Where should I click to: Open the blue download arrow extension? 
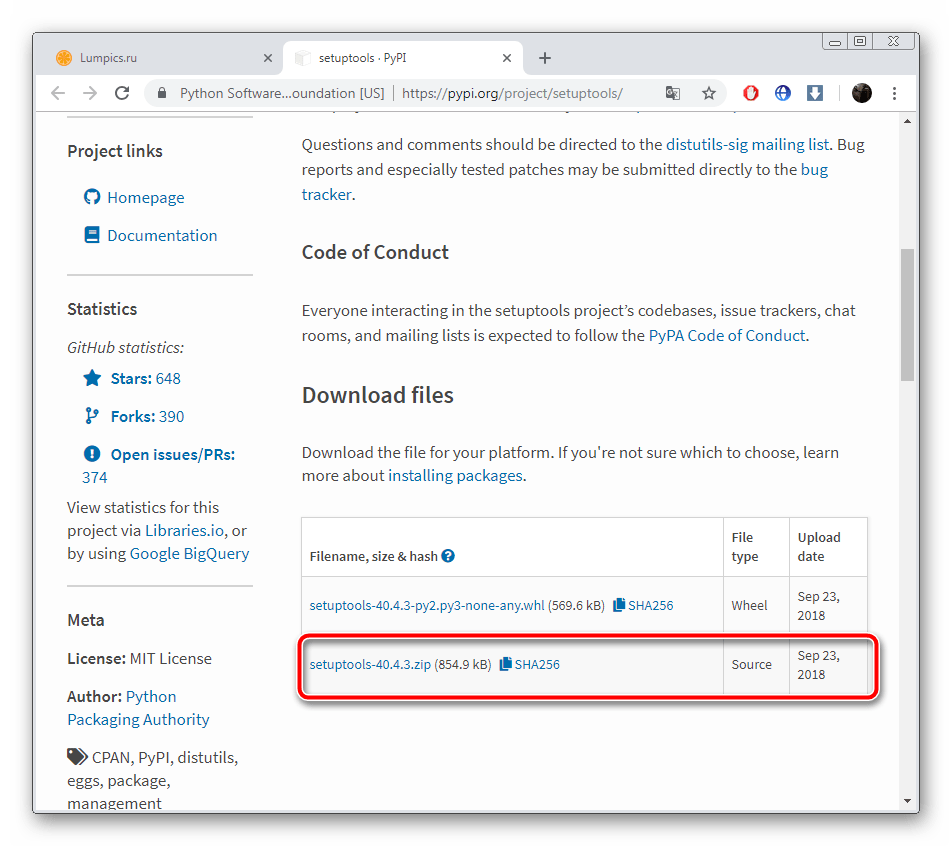pos(815,93)
